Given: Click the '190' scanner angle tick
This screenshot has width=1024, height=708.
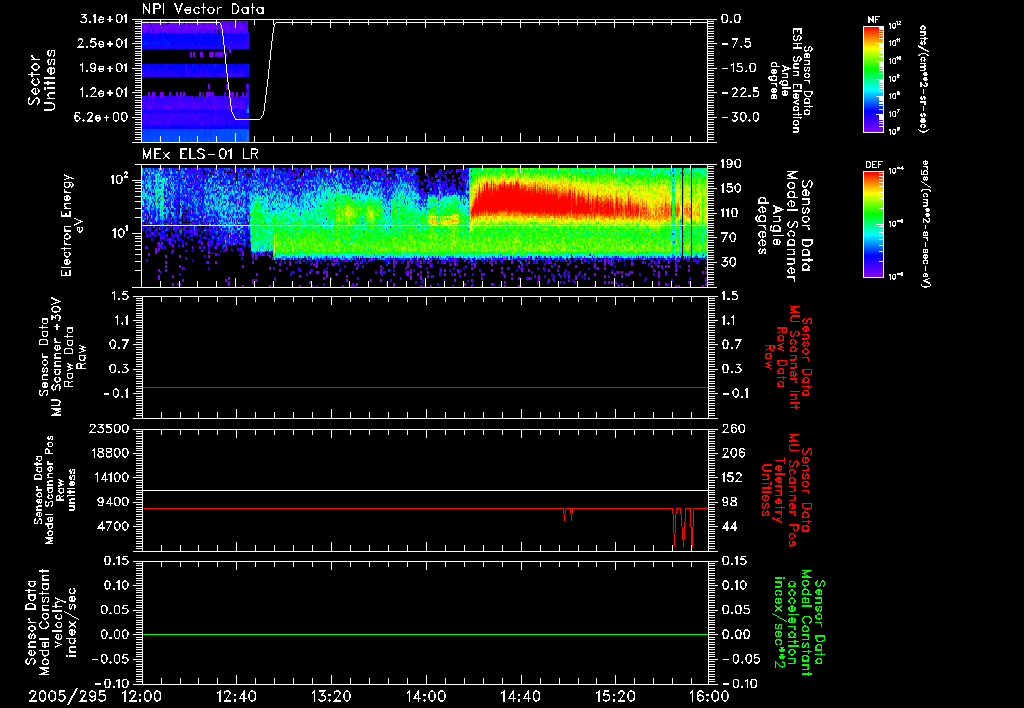Looking at the screenshot, I should (731, 164).
